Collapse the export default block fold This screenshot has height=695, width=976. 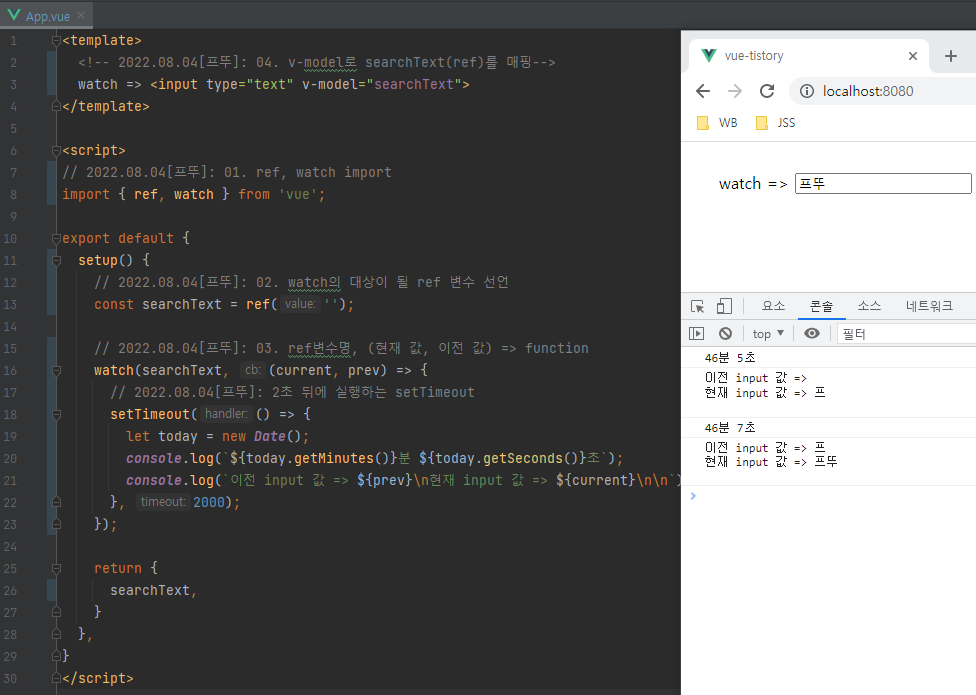tap(57, 238)
